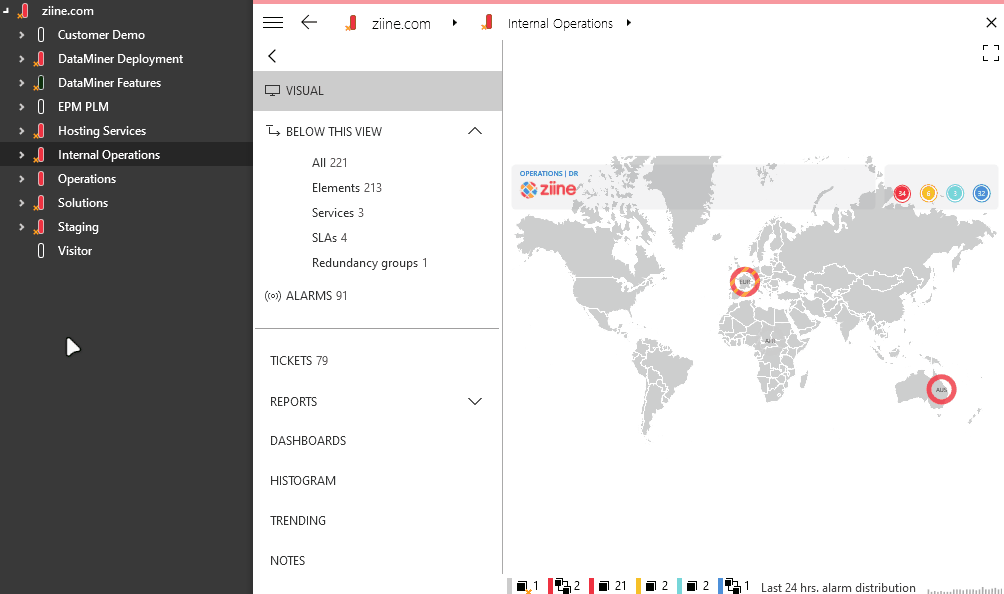
Task: Expand the Hosting Services tree arrow
Action: 22,131
